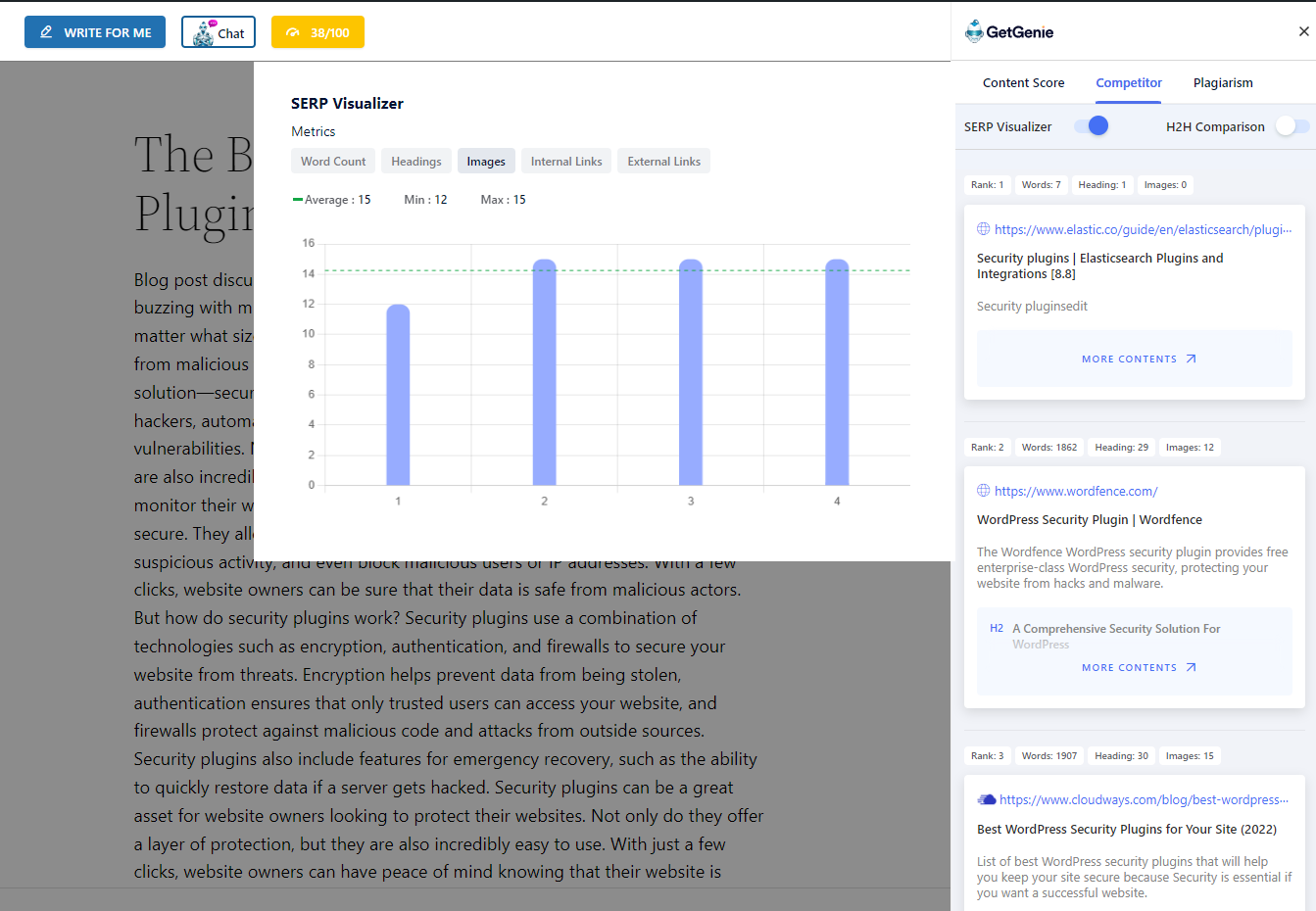Click the Wordfence description snippet
The image size is (1316, 911).
1133,567
